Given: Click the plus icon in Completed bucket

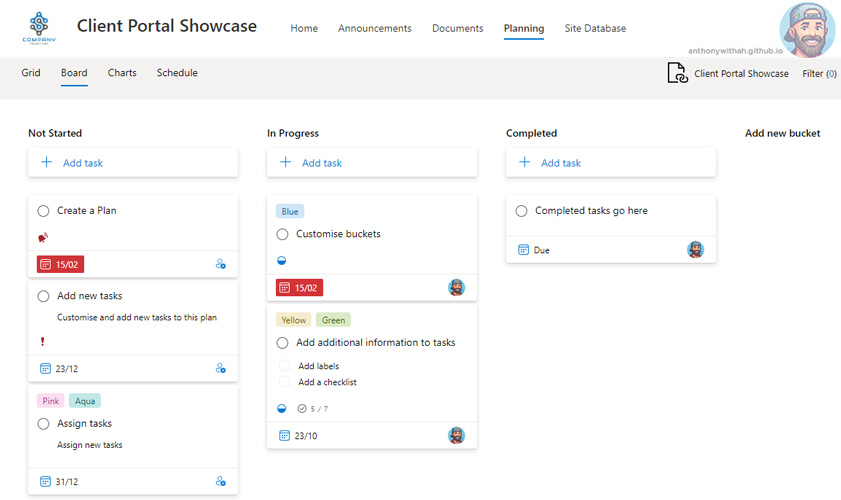Looking at the screenshot, I should tap(524, 163).
